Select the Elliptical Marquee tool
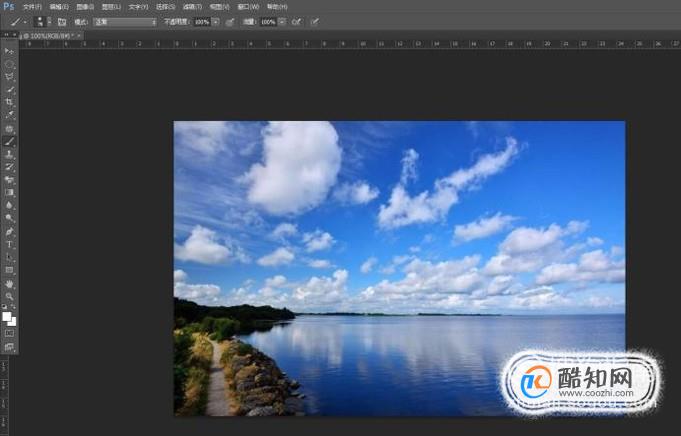Image resolution: width=681 pixels, height=436 pixels. coord(9,64)
